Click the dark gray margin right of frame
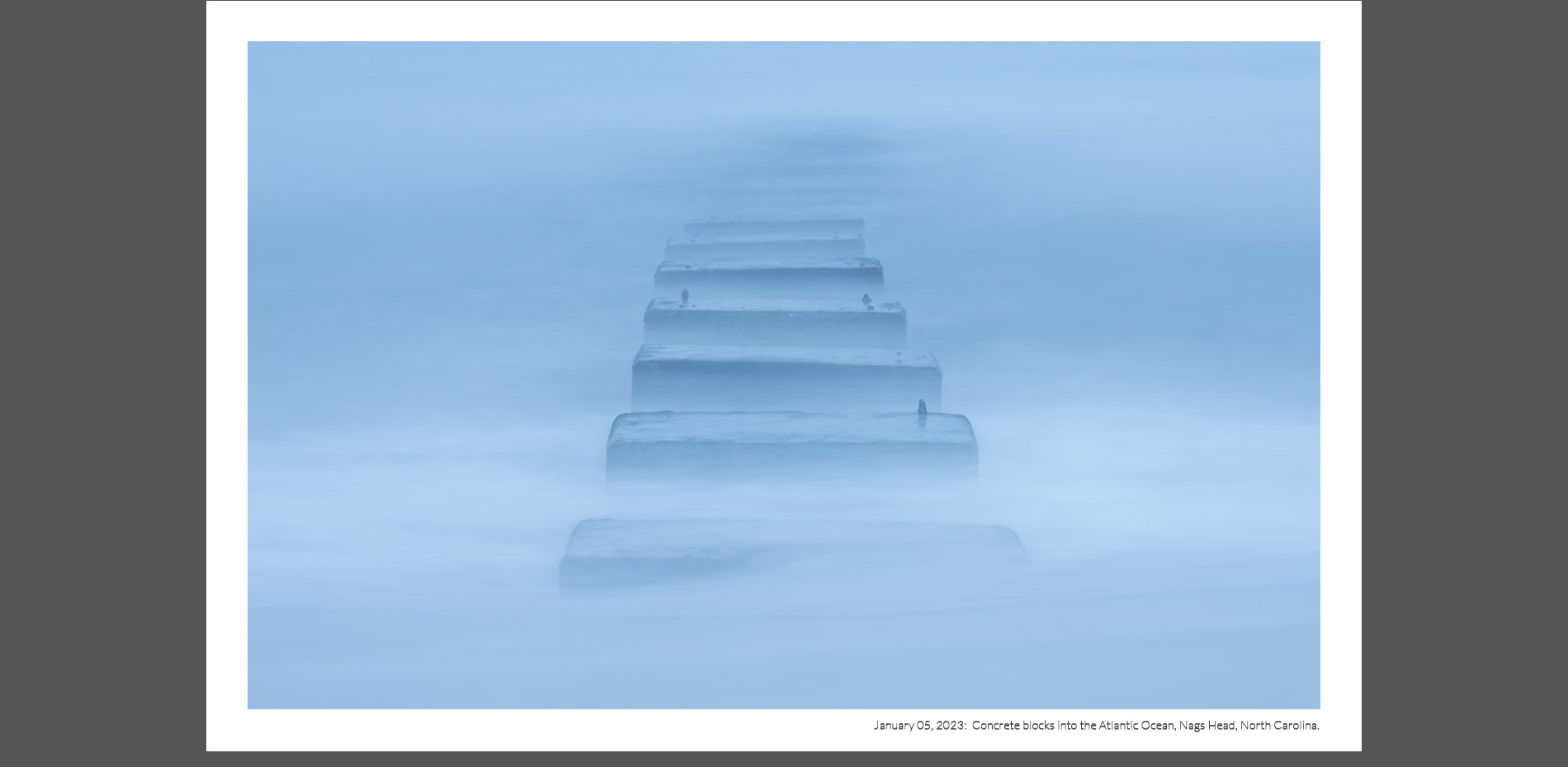 (x=1465, y=383)
